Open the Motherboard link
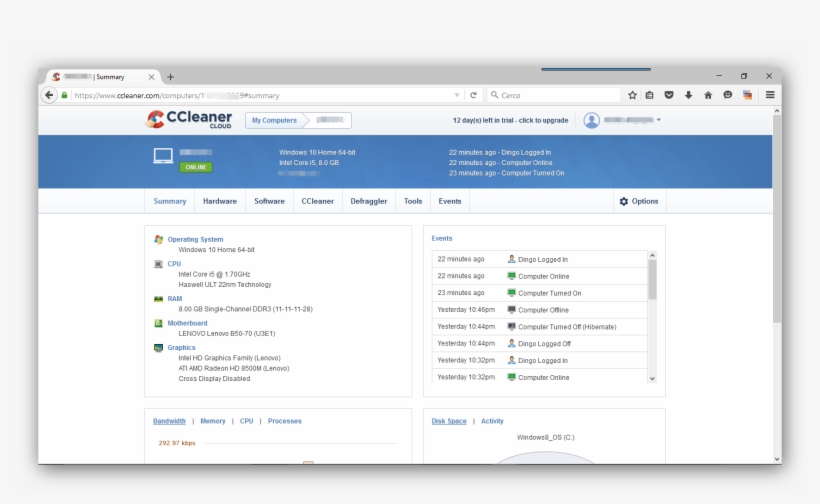This screenshot has width=820, height=504. (x=187, y=323)
